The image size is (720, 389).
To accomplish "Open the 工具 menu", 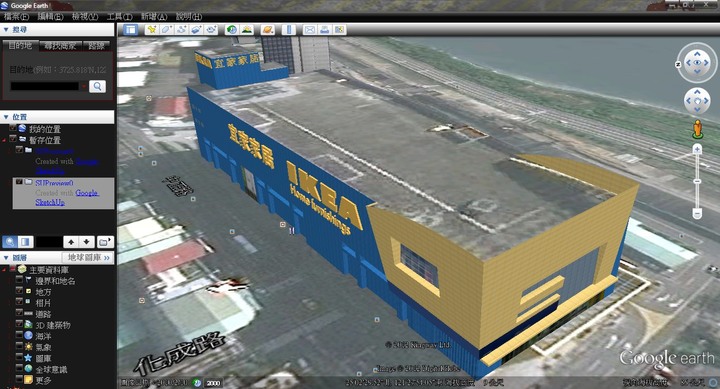I will pos(119,17).
